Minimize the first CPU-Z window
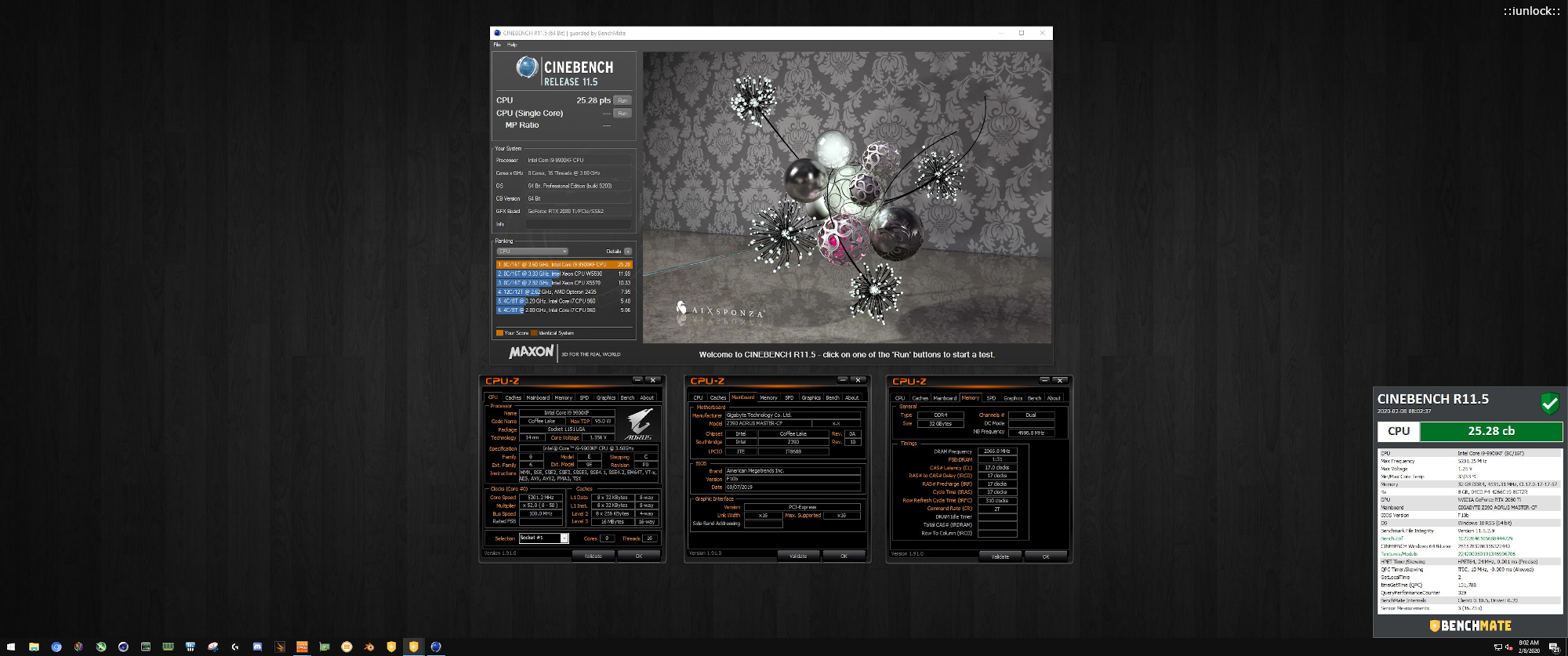 (x=636, y=380)
